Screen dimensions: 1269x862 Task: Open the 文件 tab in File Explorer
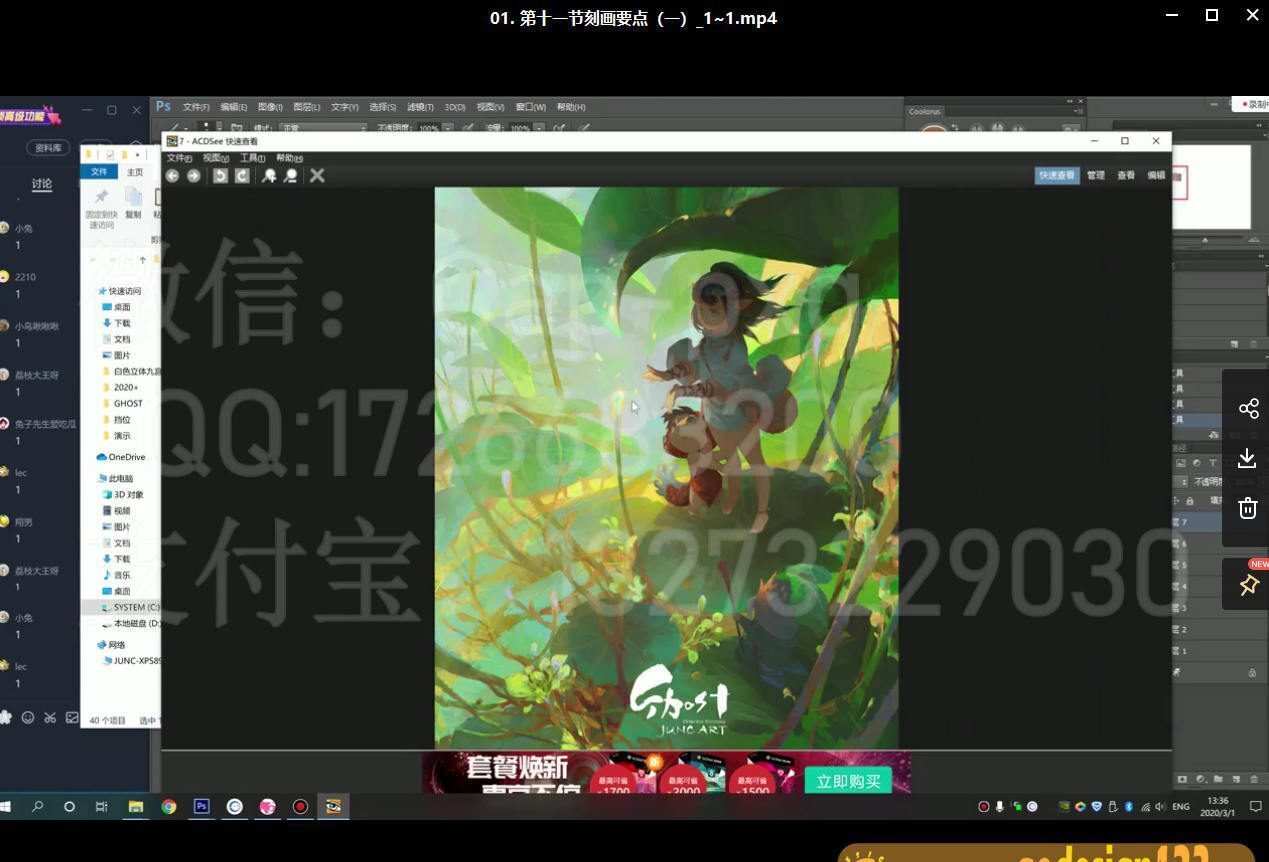[x=99, y=172]
